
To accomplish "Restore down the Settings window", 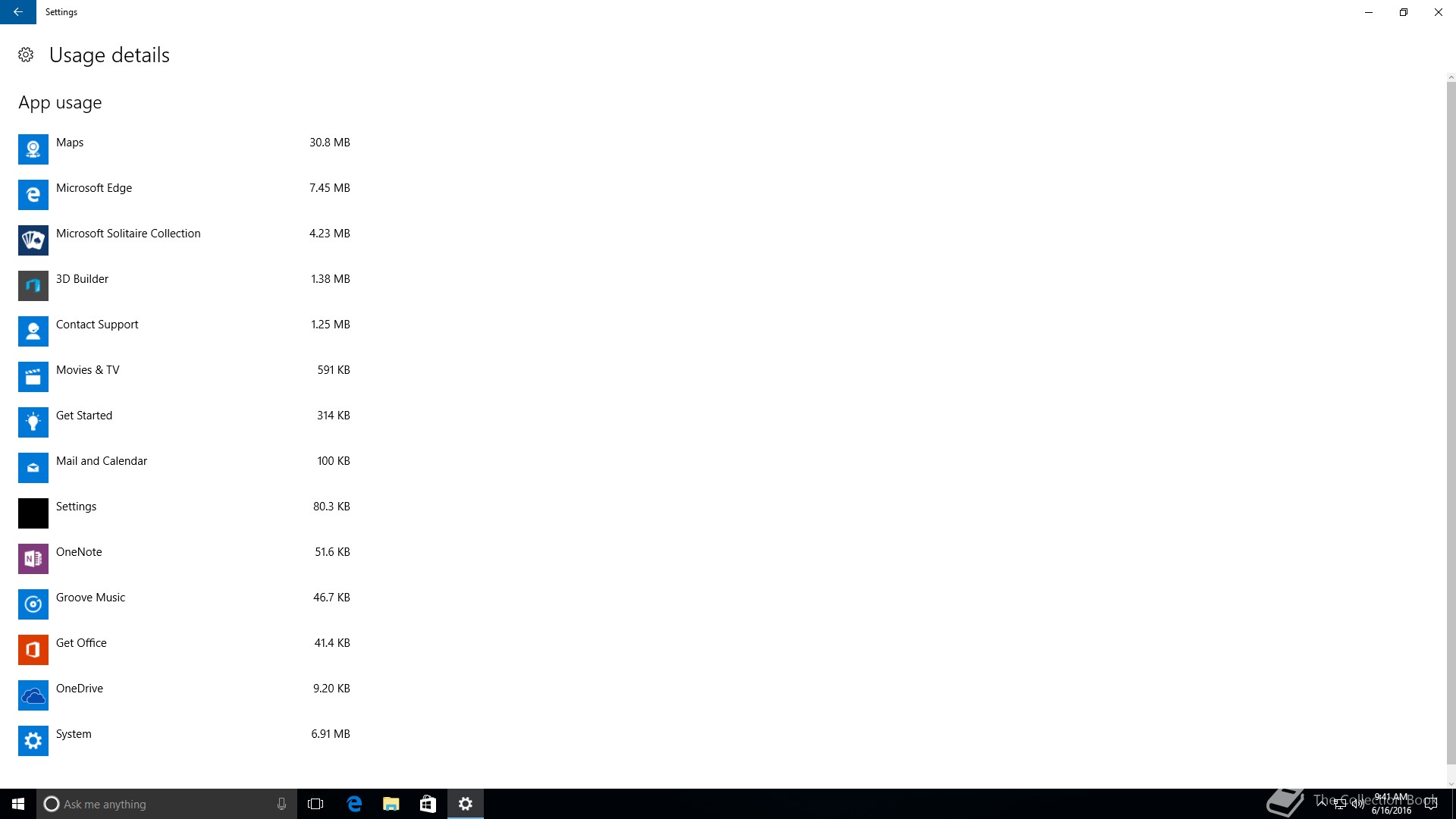I will tap(1404, 12).
